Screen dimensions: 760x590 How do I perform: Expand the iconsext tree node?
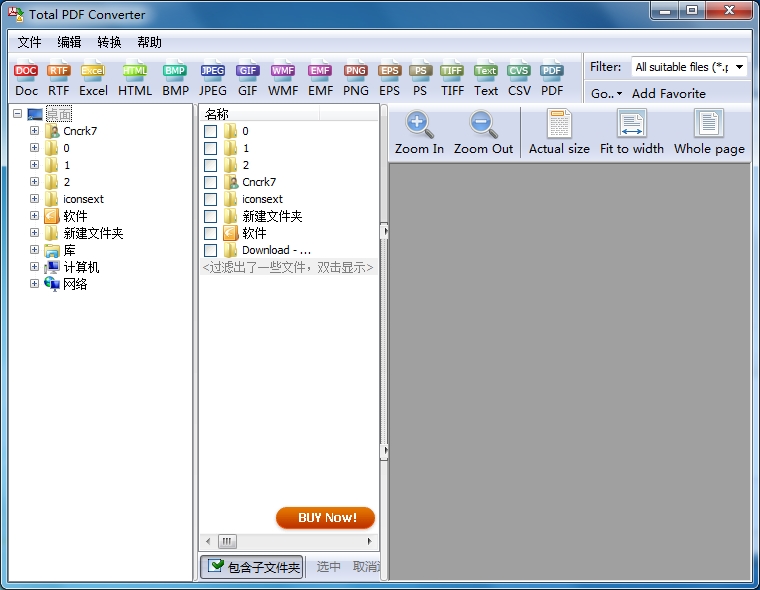click(34, 198)
